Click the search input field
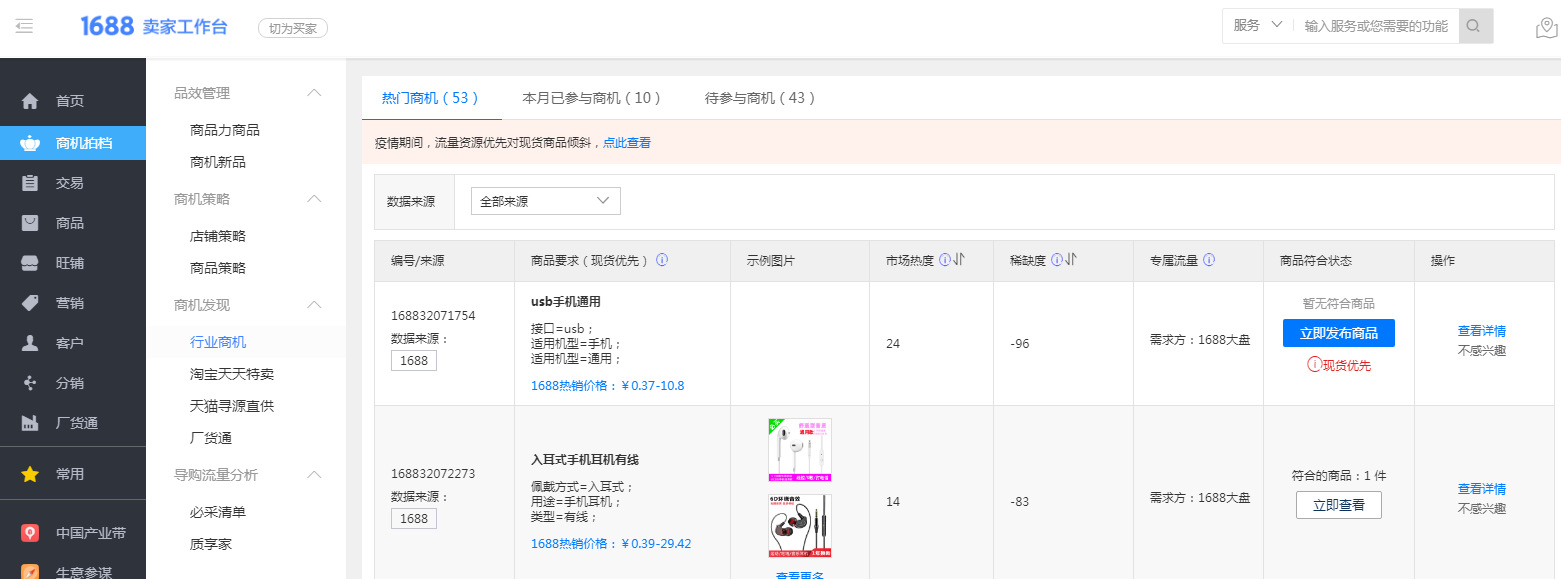 (1376, 26)
